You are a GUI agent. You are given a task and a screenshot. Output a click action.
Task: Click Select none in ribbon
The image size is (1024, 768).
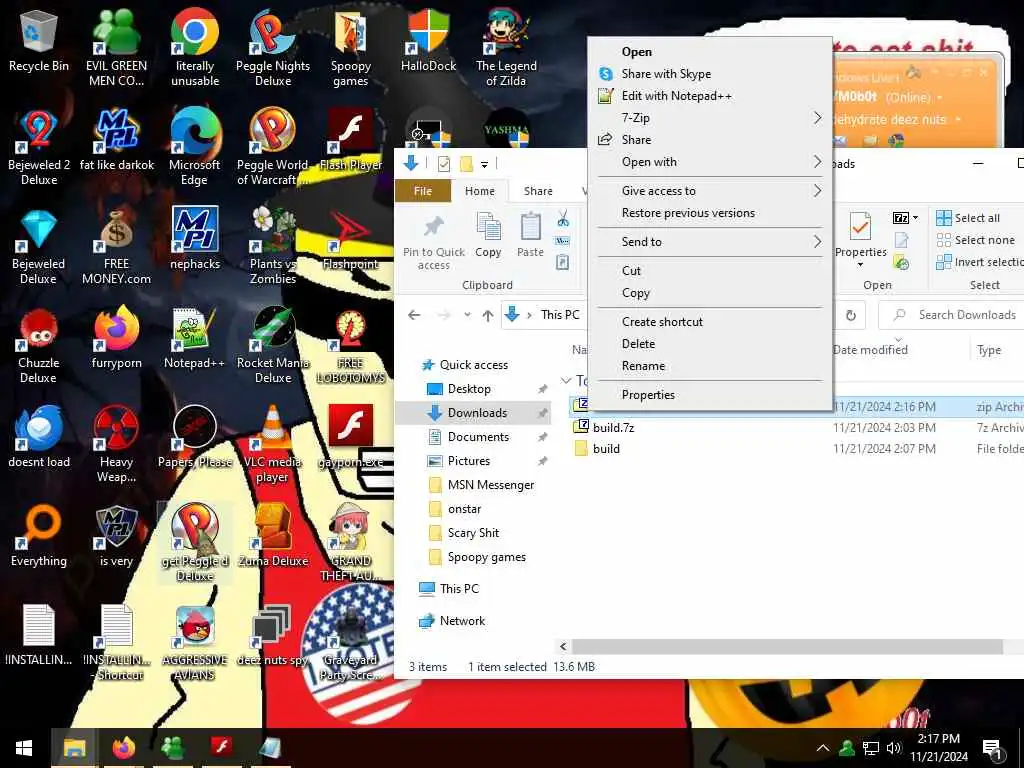976,240
